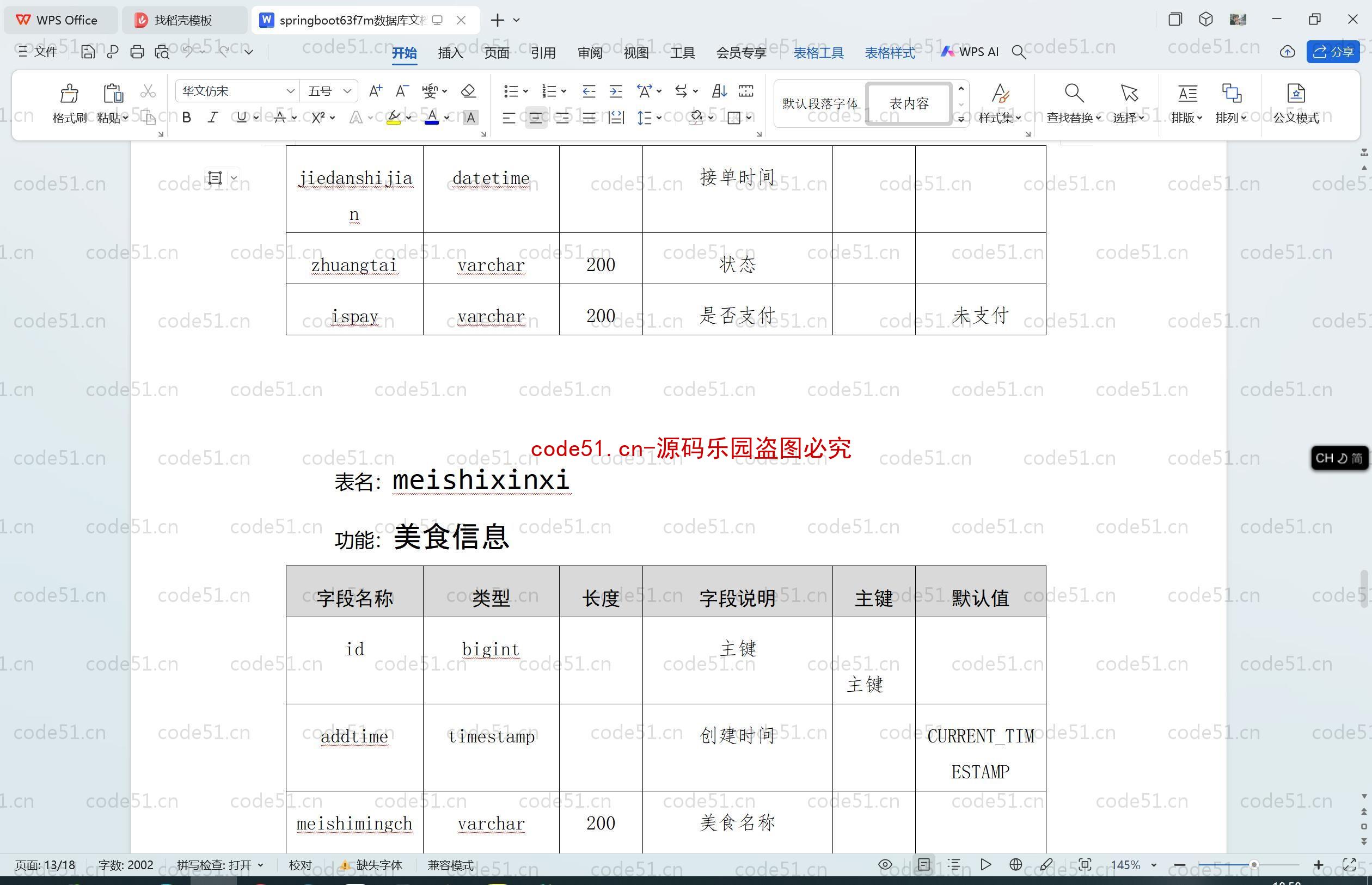Click the Format Painter (格式刷) icon
Image resolution: width=1372 pixels, height=885 pixels.
pos(69,93)
